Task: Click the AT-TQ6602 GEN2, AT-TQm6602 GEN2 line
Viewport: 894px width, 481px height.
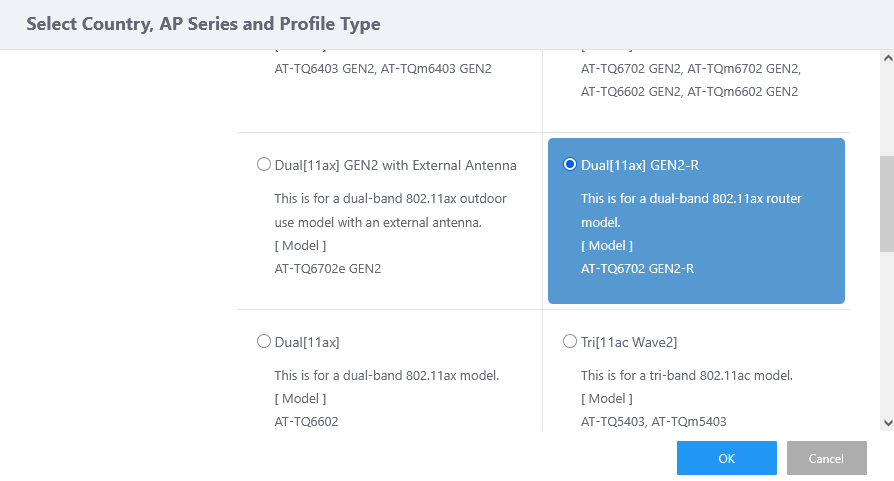Action: [689, 92]
